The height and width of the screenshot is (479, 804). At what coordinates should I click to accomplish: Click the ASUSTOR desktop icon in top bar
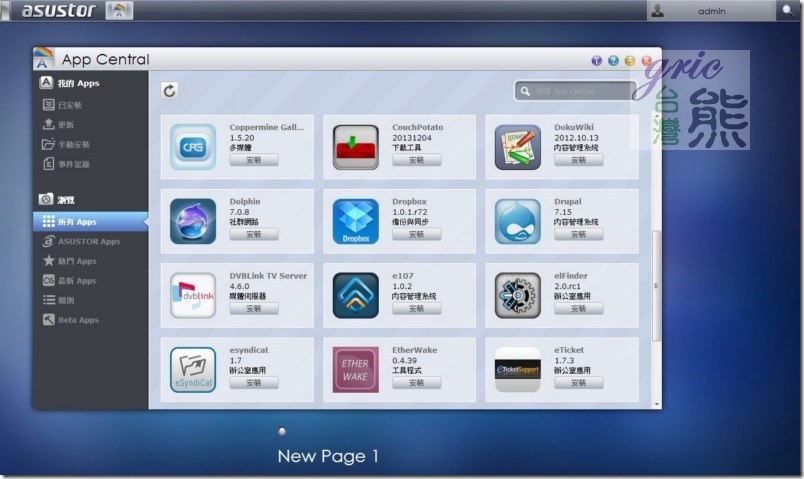pos(119,10)
